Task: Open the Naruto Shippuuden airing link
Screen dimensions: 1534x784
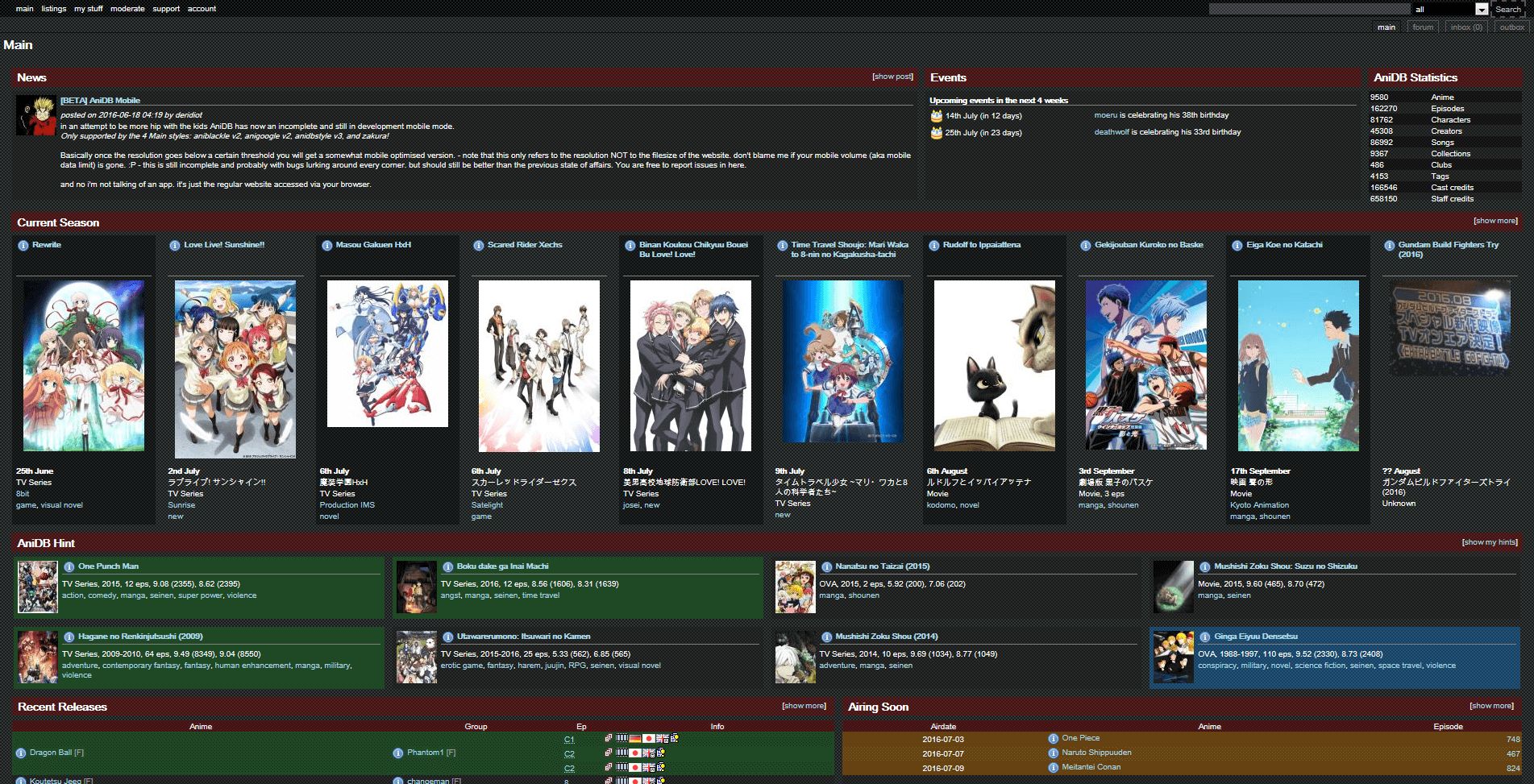Action: pyautogui.click(x=1096, y=753)
